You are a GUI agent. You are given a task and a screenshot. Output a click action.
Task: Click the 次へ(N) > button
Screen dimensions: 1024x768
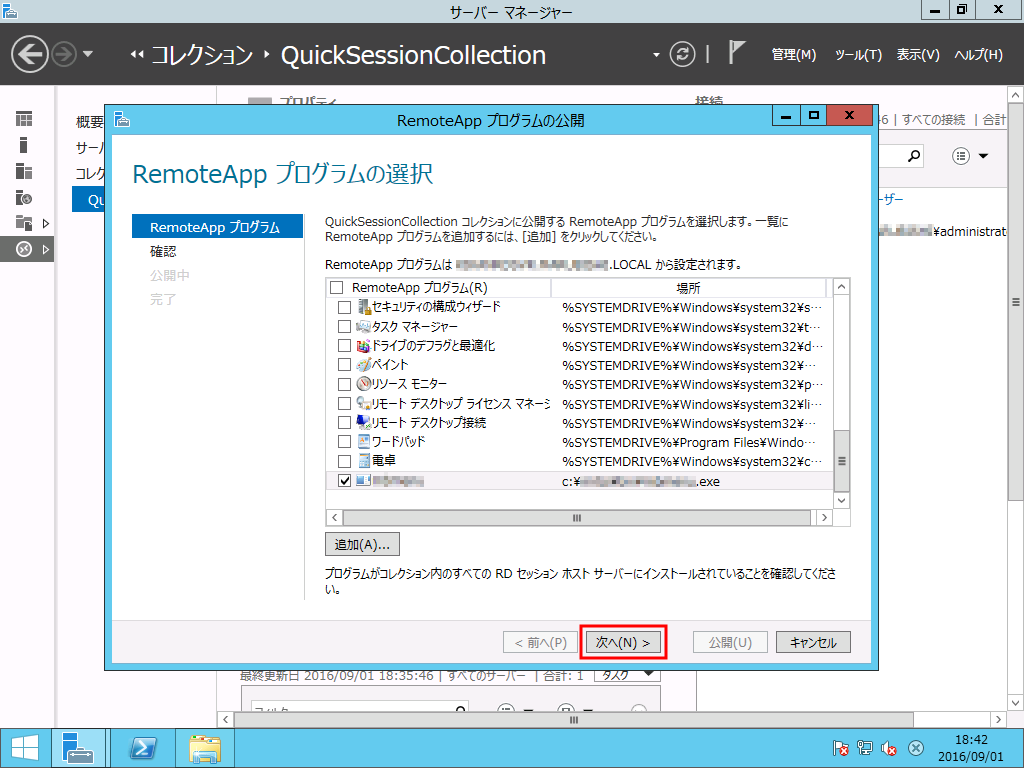coord(623,643)
